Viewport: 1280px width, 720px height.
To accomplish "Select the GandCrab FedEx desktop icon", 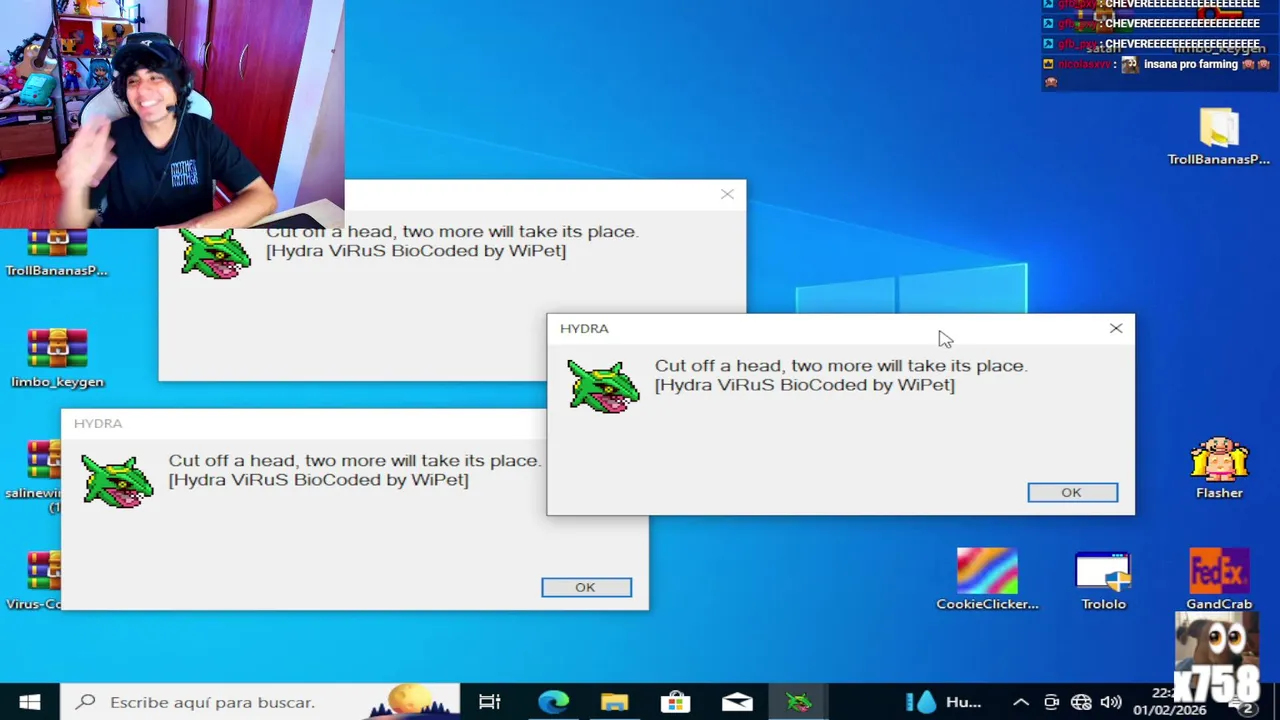I will [1219, 579].
